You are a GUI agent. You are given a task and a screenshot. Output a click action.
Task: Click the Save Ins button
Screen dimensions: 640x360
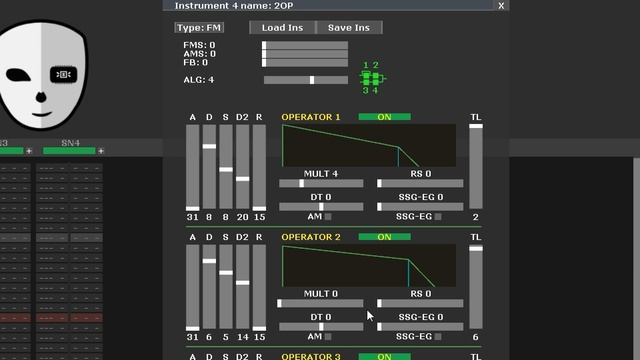point(349,27)
